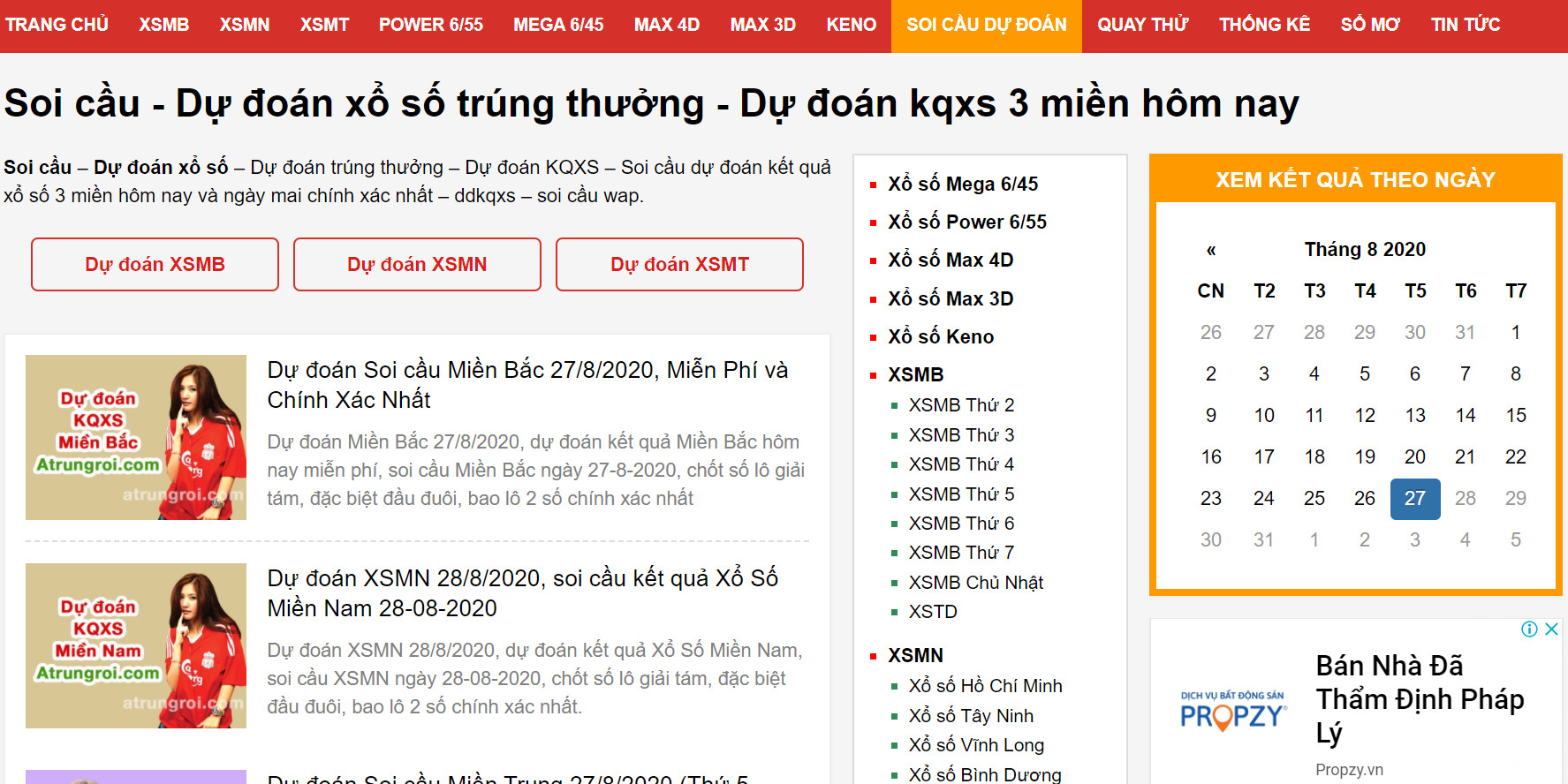Click the Dự đoán XSMB button
This screenshot has width=1568, height=784.
(155, 264)
